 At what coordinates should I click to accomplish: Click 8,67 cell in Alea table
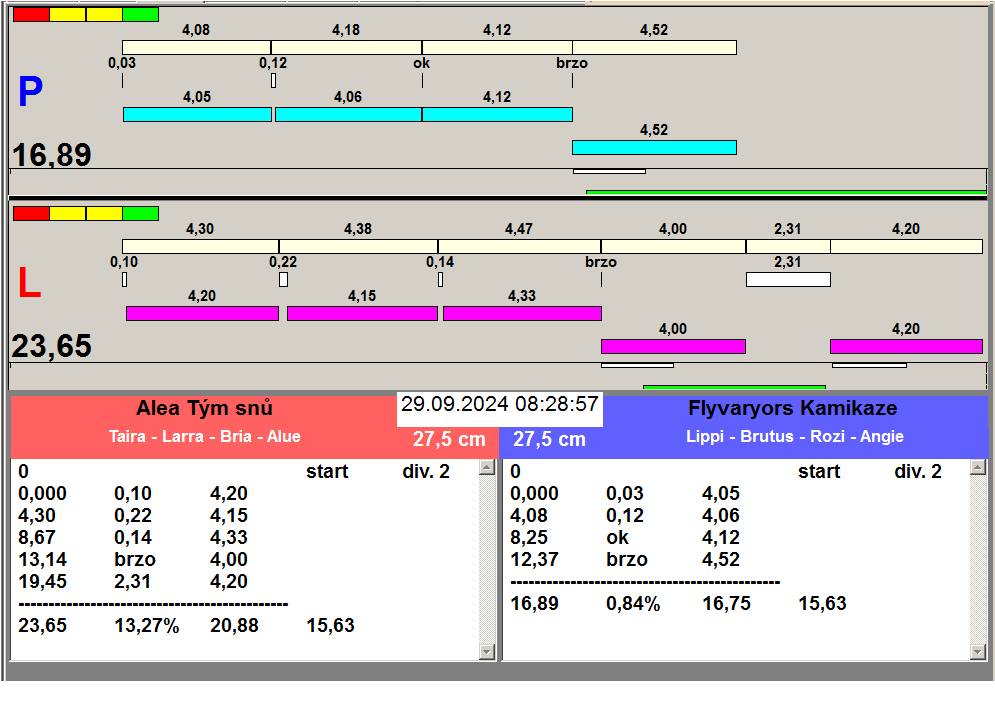37,538
